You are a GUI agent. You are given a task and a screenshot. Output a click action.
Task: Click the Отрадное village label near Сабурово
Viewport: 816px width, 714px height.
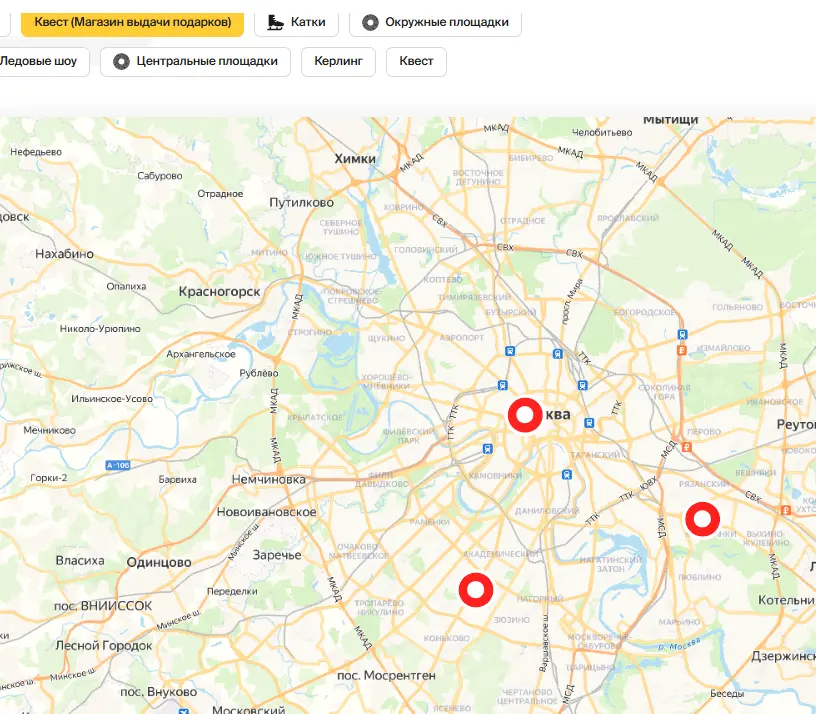[x=220, y=194]
